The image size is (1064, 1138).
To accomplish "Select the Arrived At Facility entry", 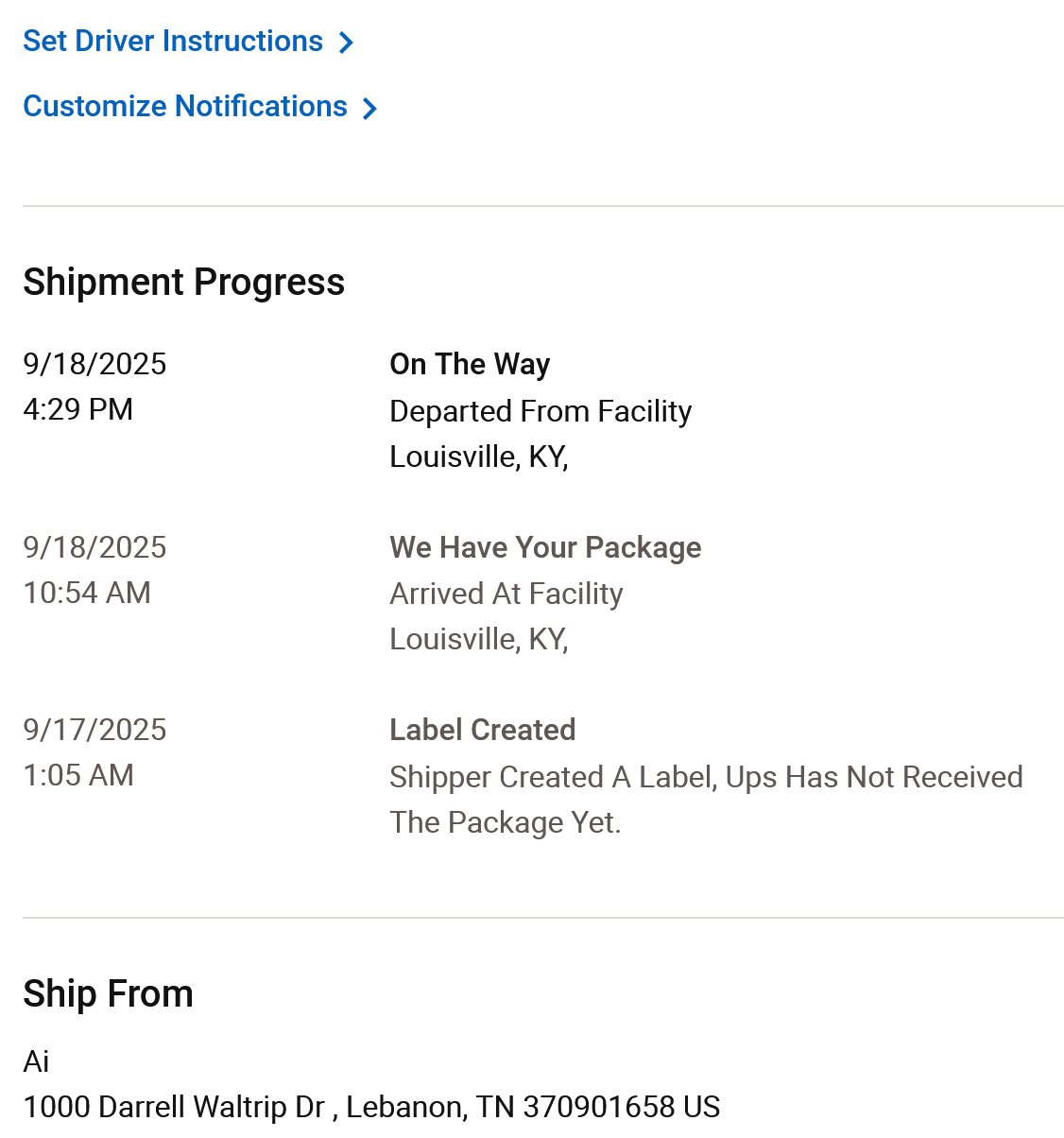I will (506, 594).
